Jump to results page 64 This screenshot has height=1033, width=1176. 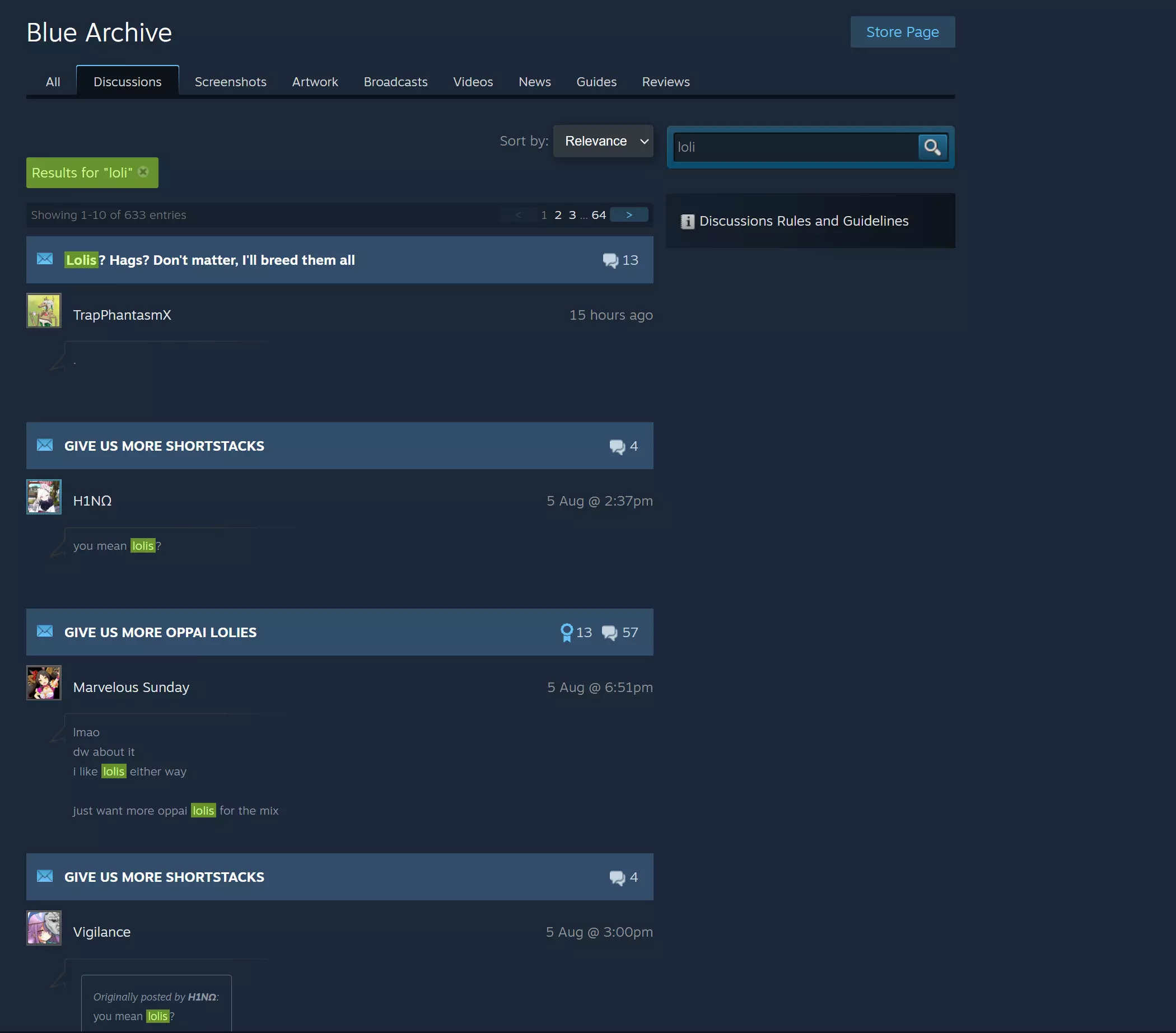click(599, 214)
